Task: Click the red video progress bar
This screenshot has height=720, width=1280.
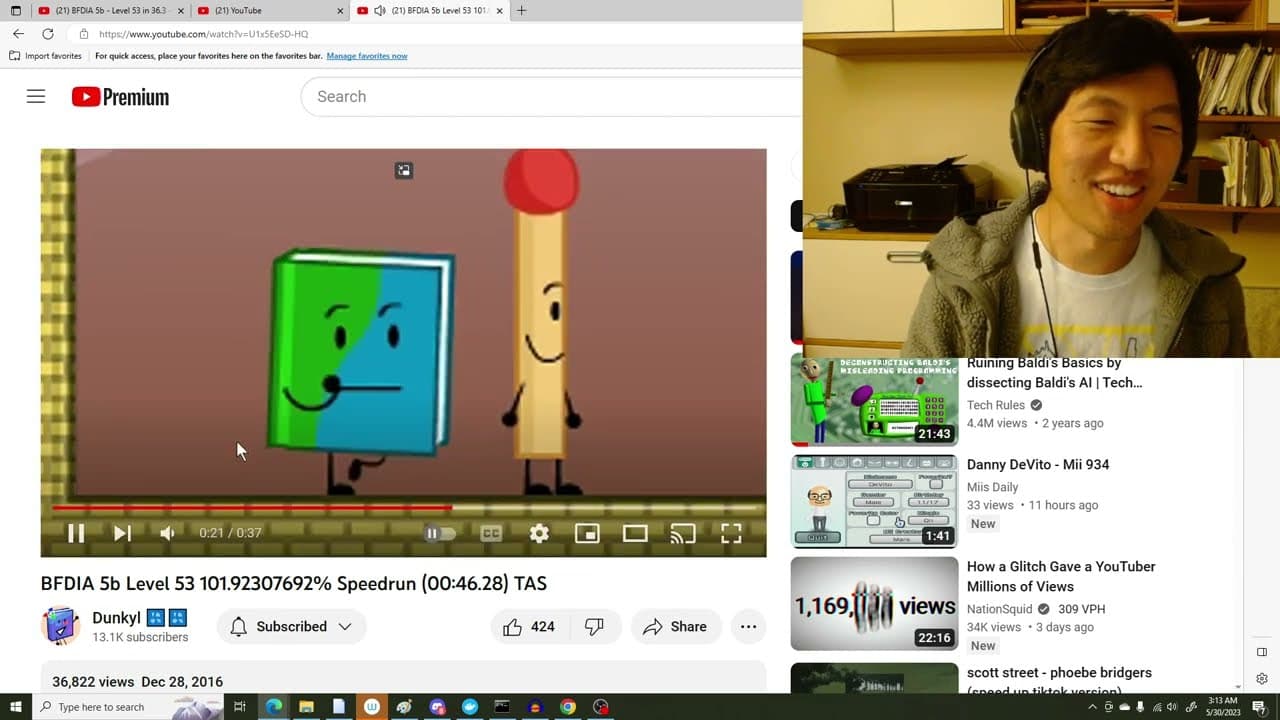Action: [x=251, y=507]
